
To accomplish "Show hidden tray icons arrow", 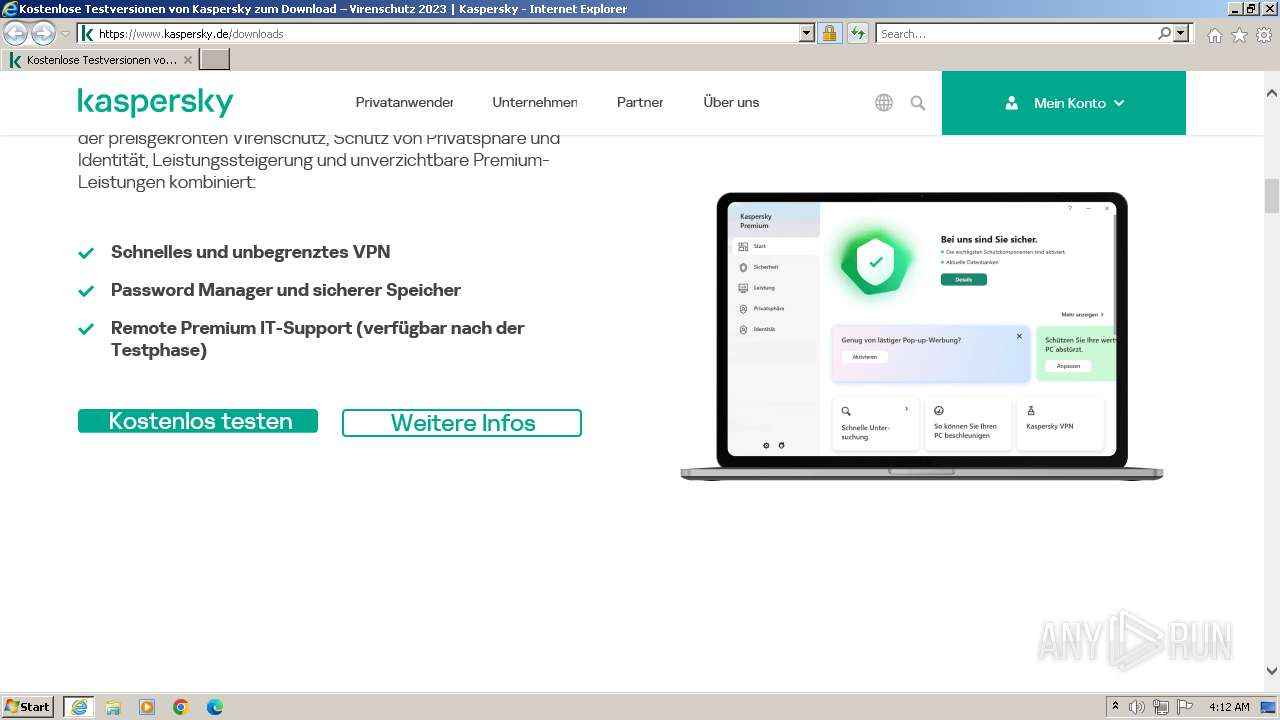I will tap(1115, 707).
